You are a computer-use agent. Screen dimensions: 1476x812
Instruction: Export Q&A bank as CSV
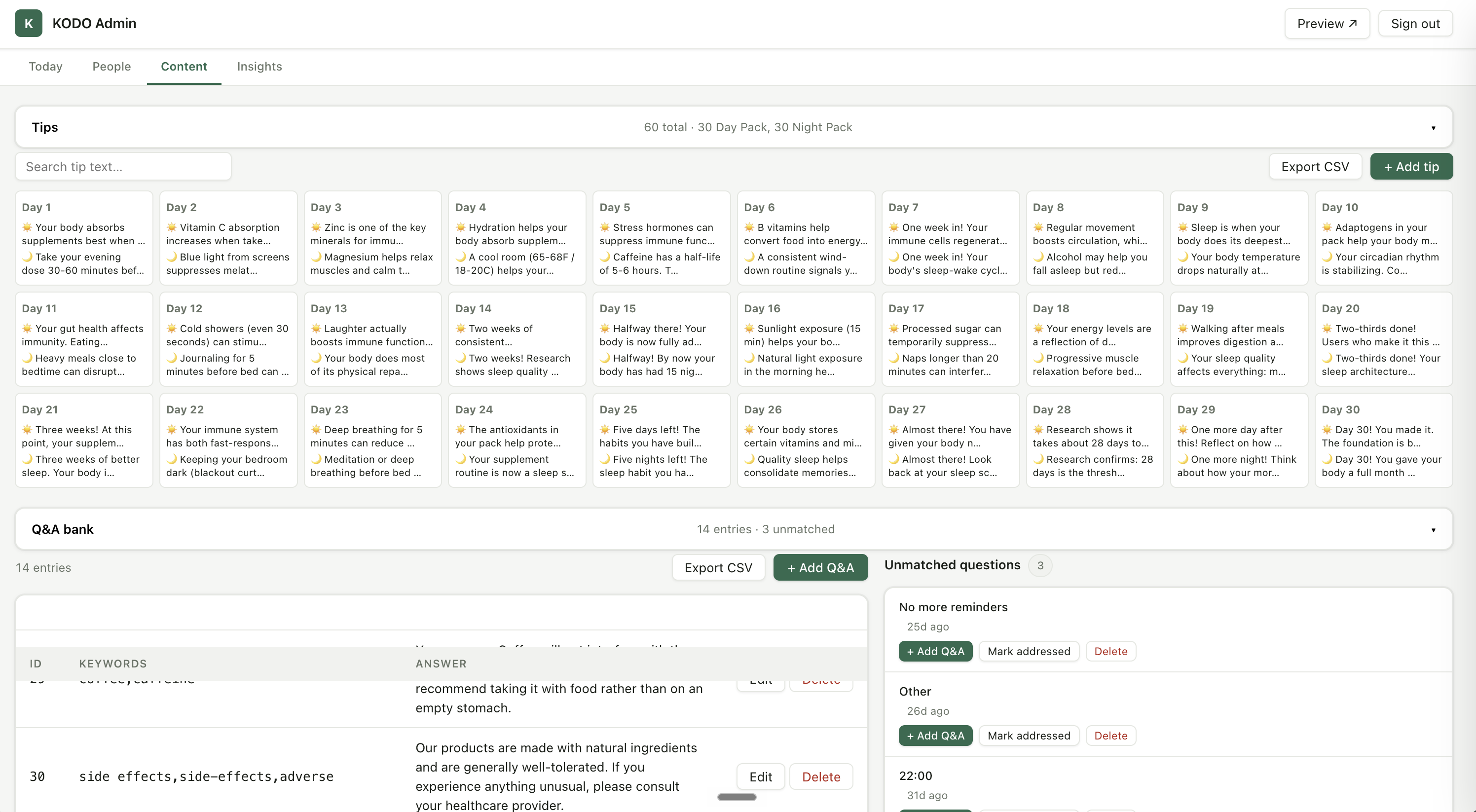tap(718, 567)
